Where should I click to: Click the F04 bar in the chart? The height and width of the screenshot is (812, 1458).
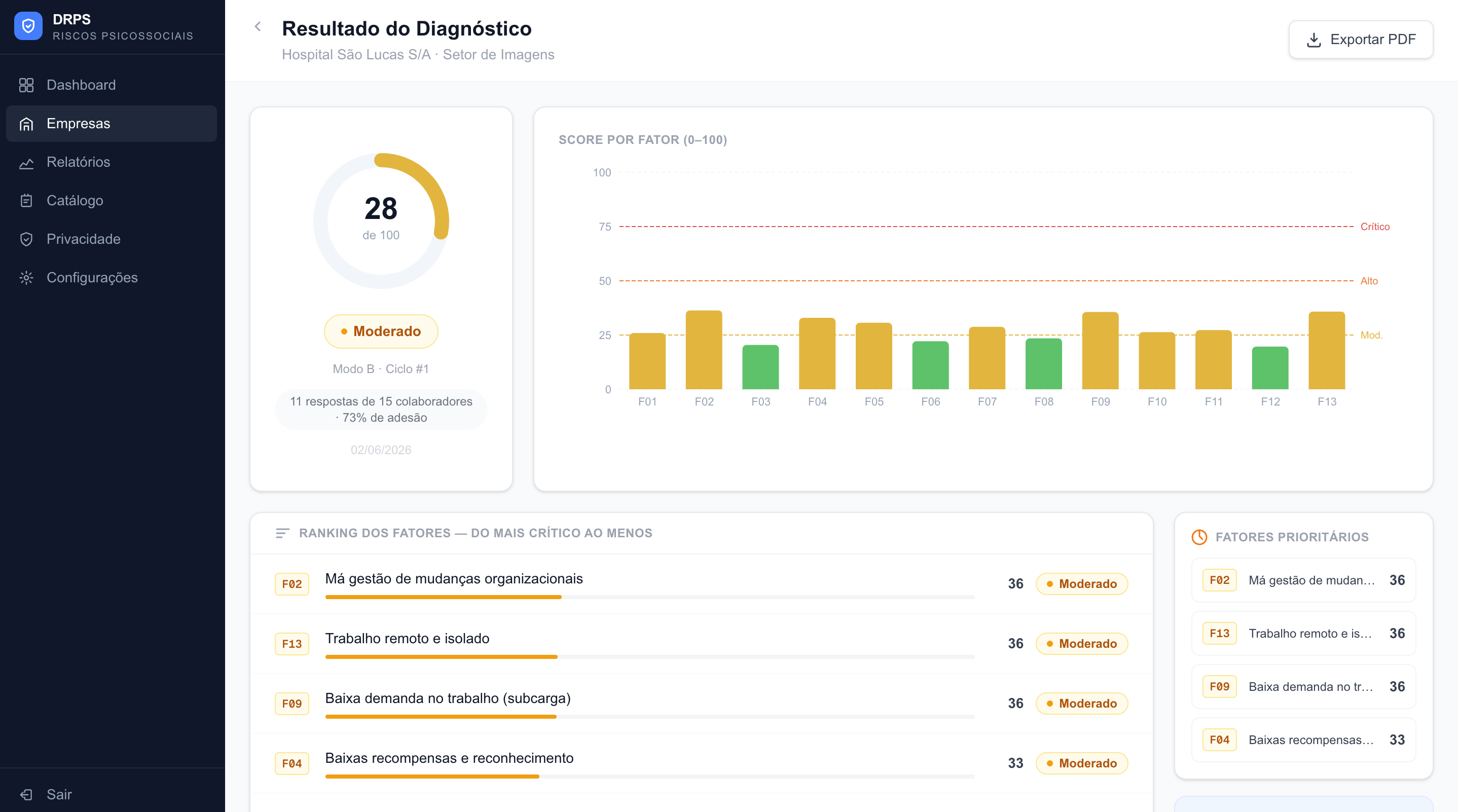click(x=817, y=354)
